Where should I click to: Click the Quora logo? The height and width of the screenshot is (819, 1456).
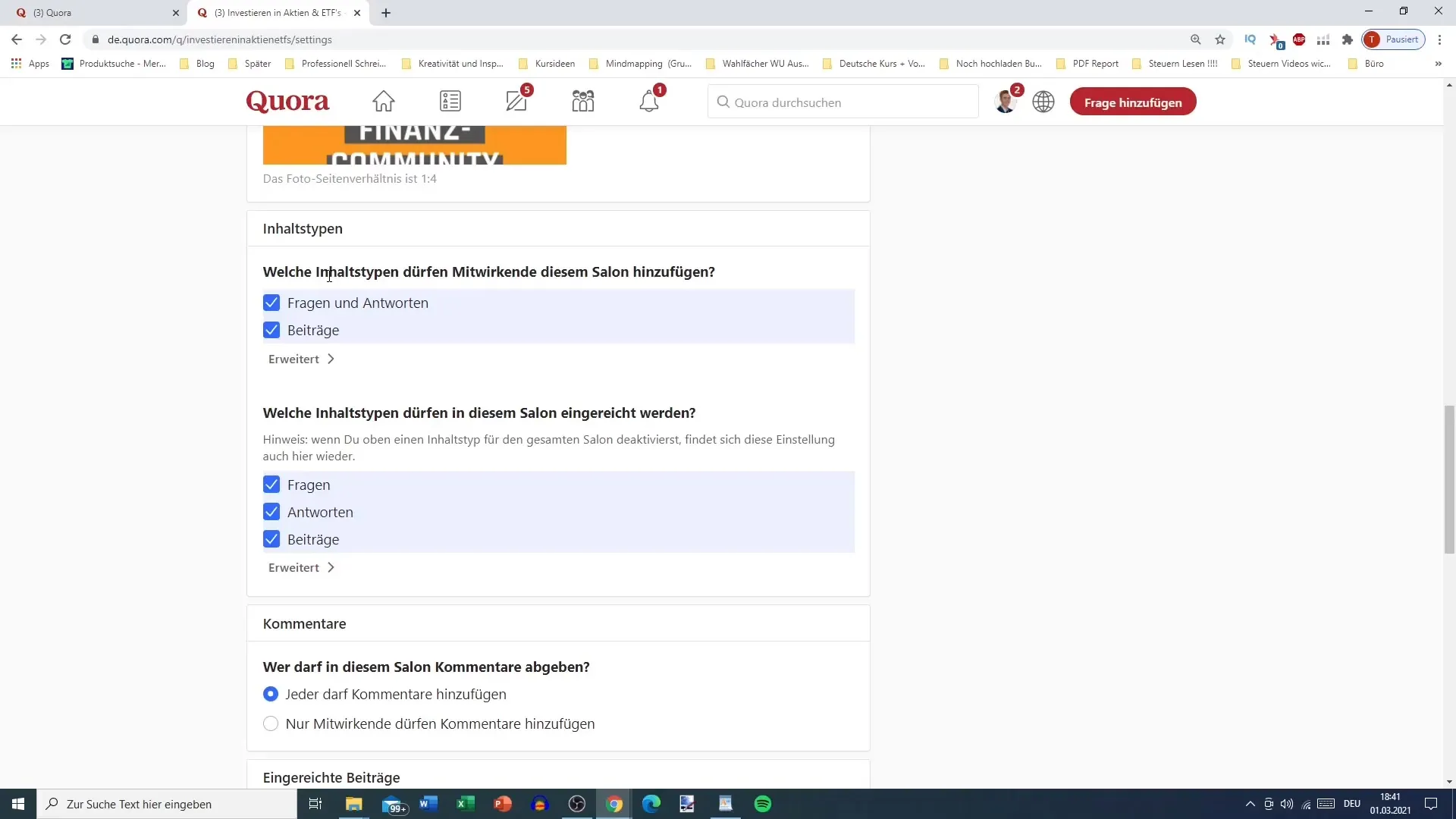pos(287,102)
